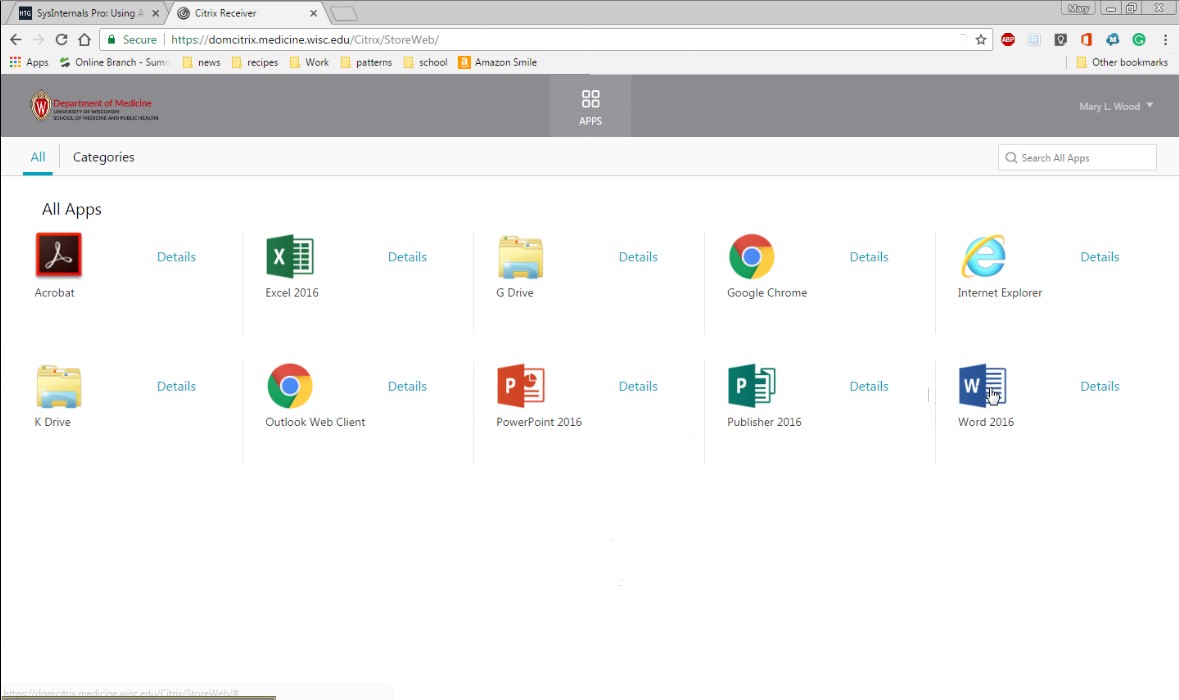Launch the Outlook Web Client icon
Screen dimensions: 1179x700
click(289, 386)
